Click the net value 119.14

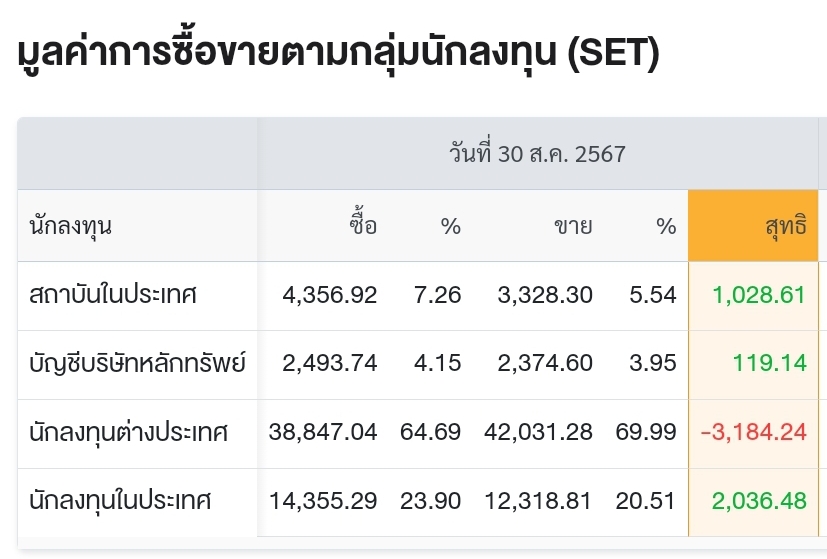769,363
